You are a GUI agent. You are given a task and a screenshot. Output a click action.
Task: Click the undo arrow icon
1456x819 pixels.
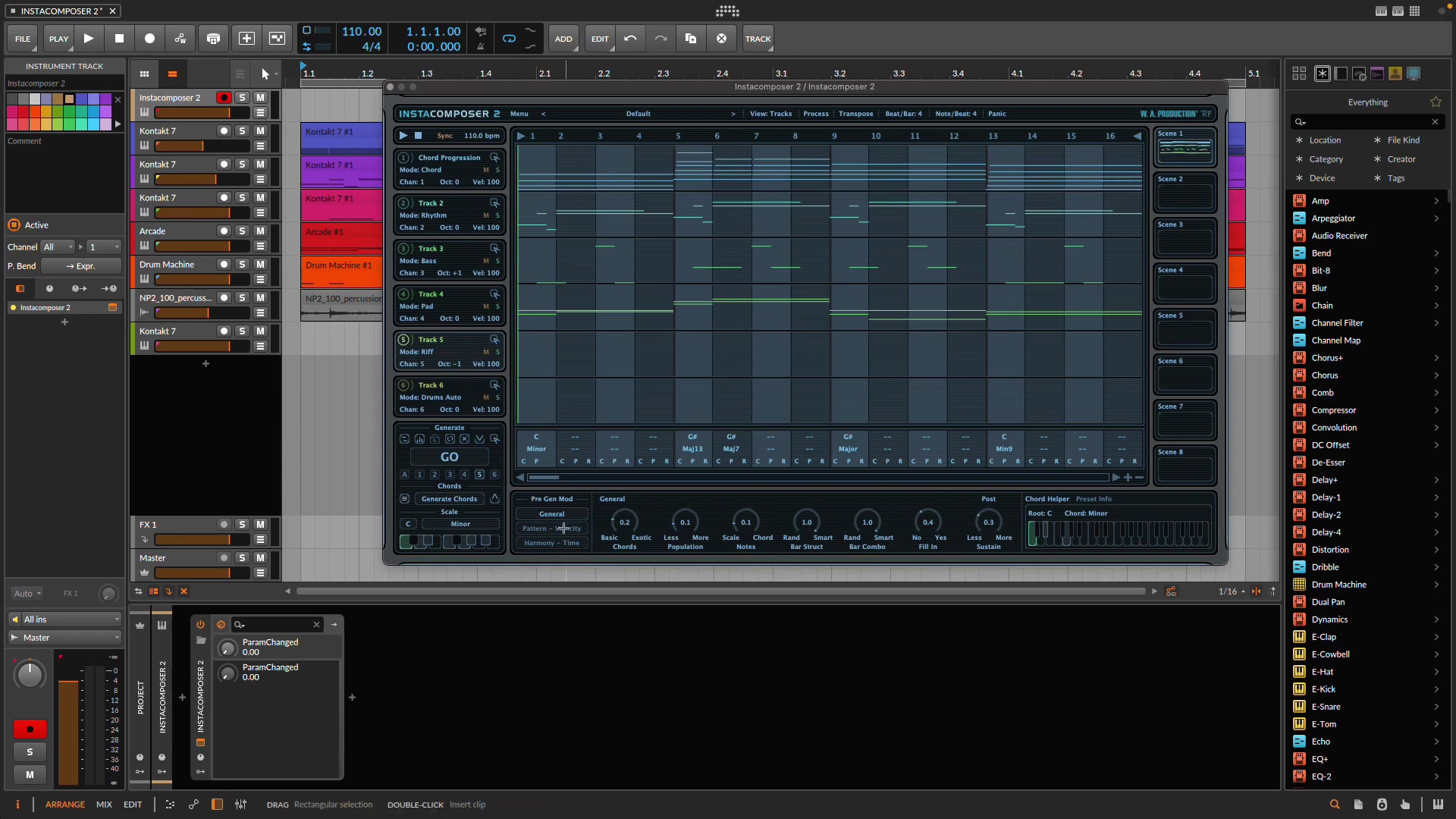630,39
